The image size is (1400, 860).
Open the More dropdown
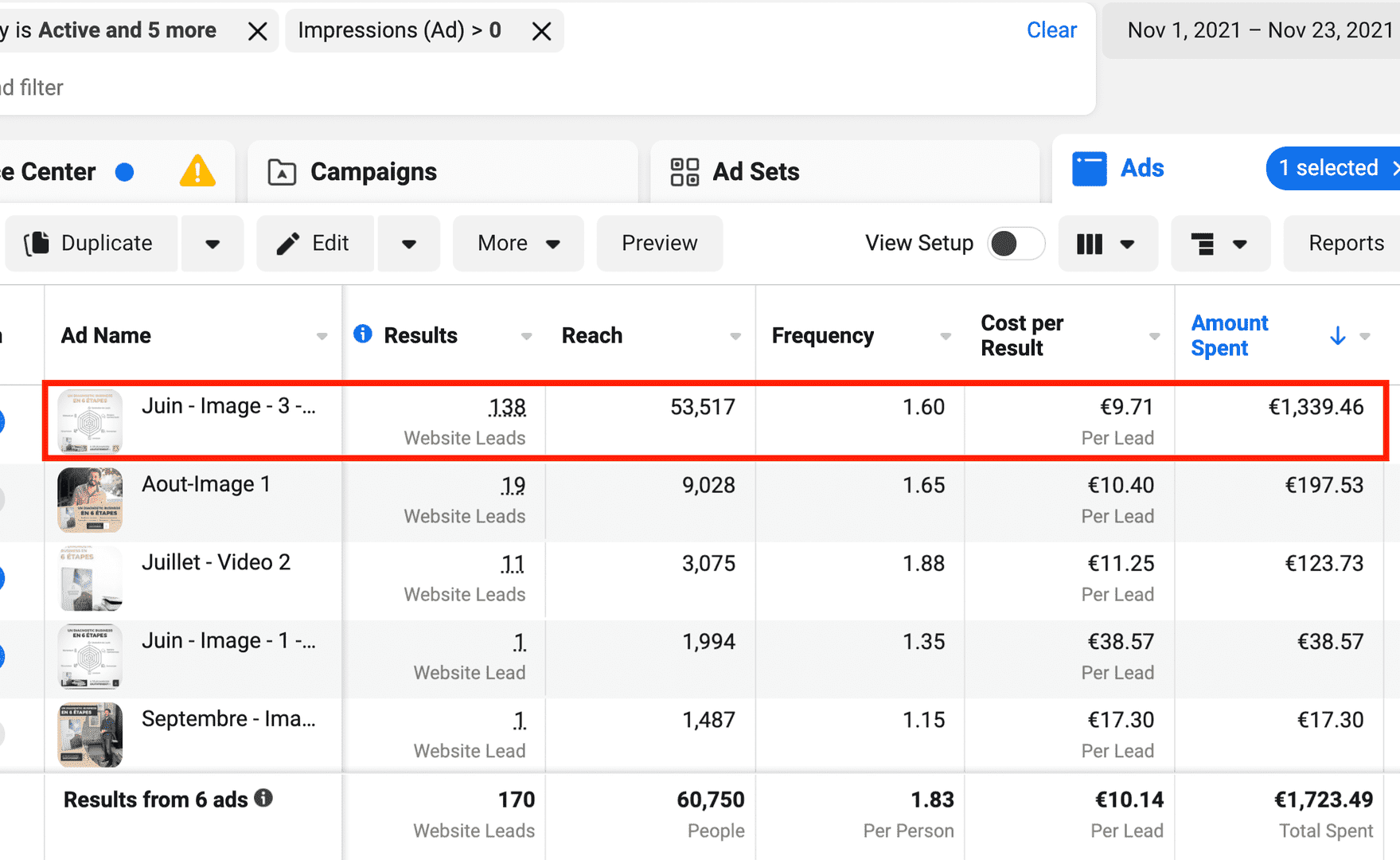coord(517,243)
